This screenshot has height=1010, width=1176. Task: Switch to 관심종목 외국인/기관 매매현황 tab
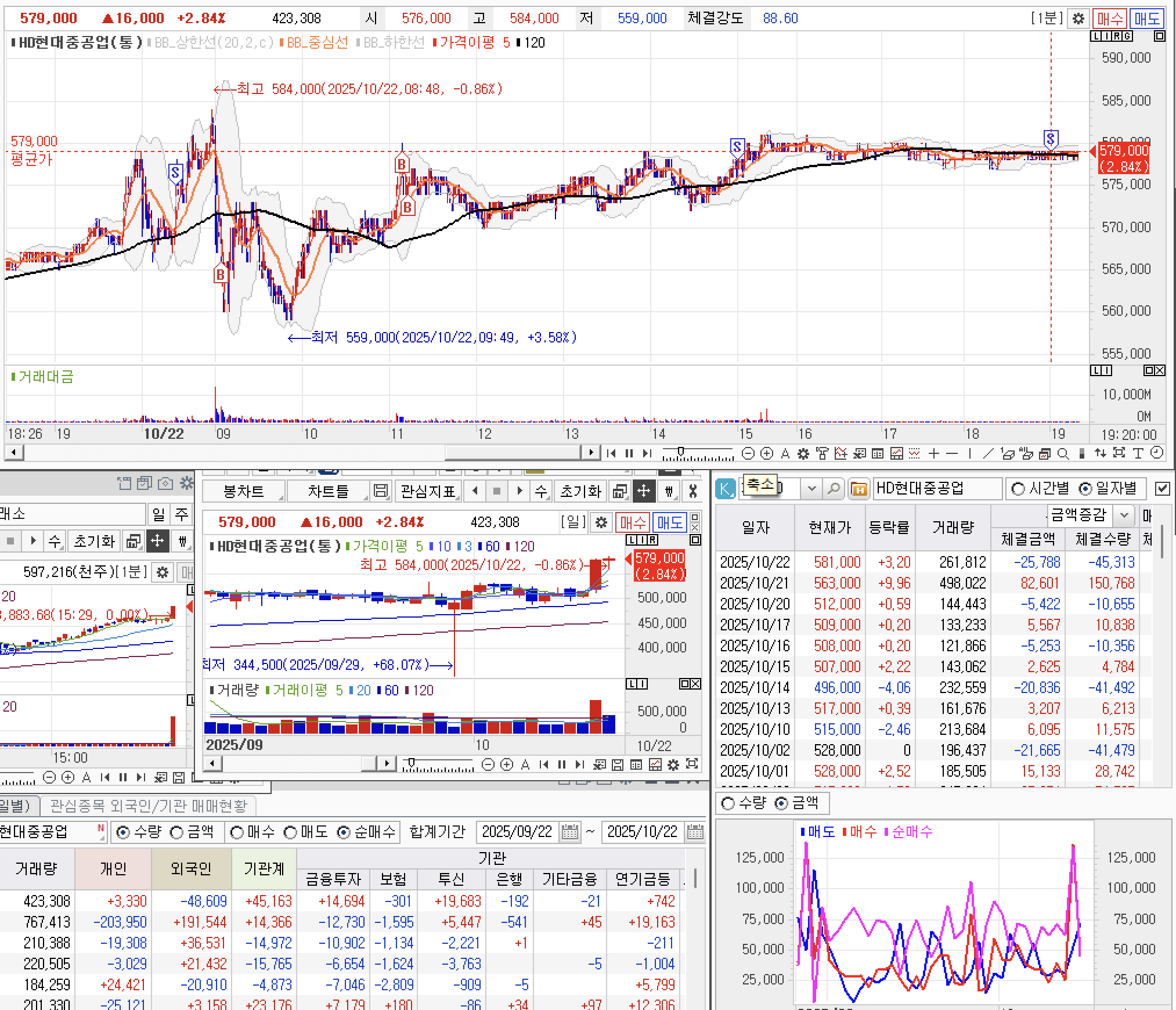[x=149, y=806]
